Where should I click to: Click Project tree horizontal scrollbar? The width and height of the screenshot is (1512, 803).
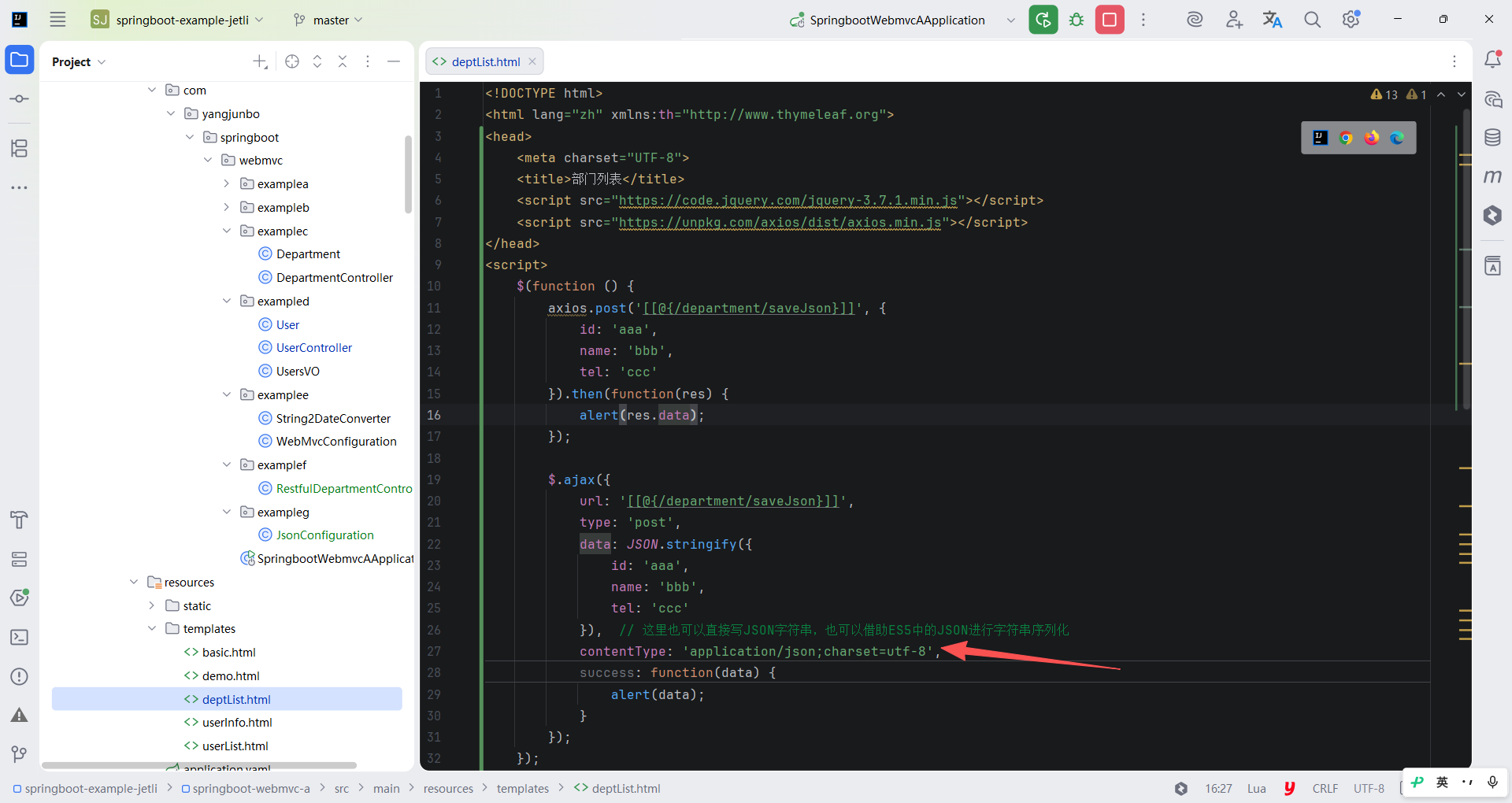(199, 765)
